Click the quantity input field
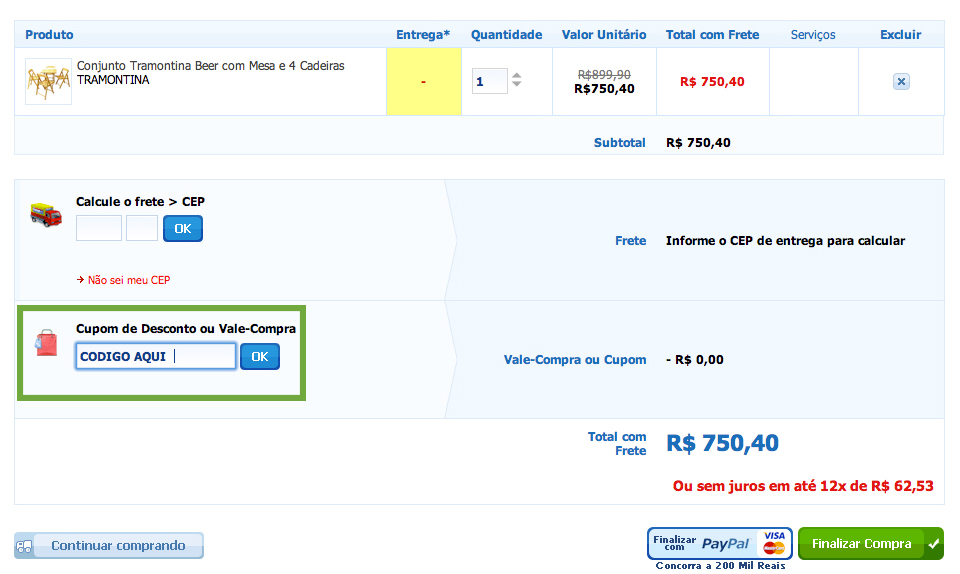 [490, 81]
